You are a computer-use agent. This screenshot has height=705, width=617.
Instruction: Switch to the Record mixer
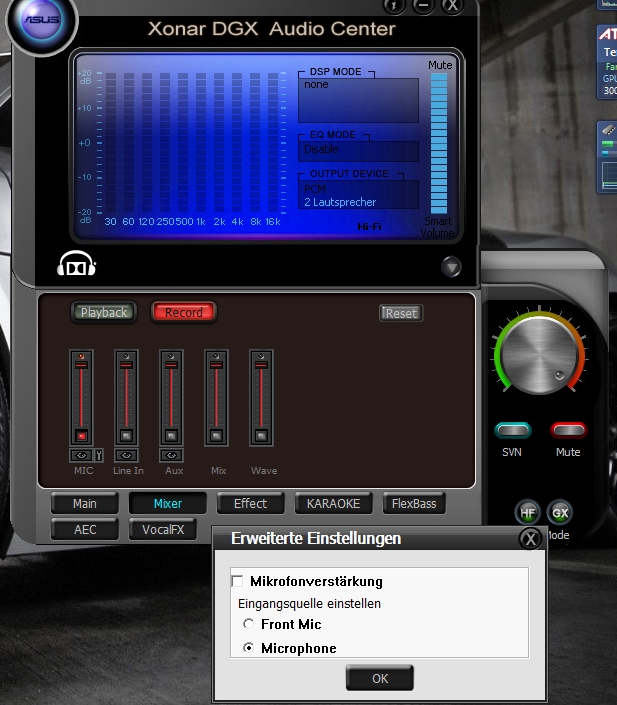(184, 312)
